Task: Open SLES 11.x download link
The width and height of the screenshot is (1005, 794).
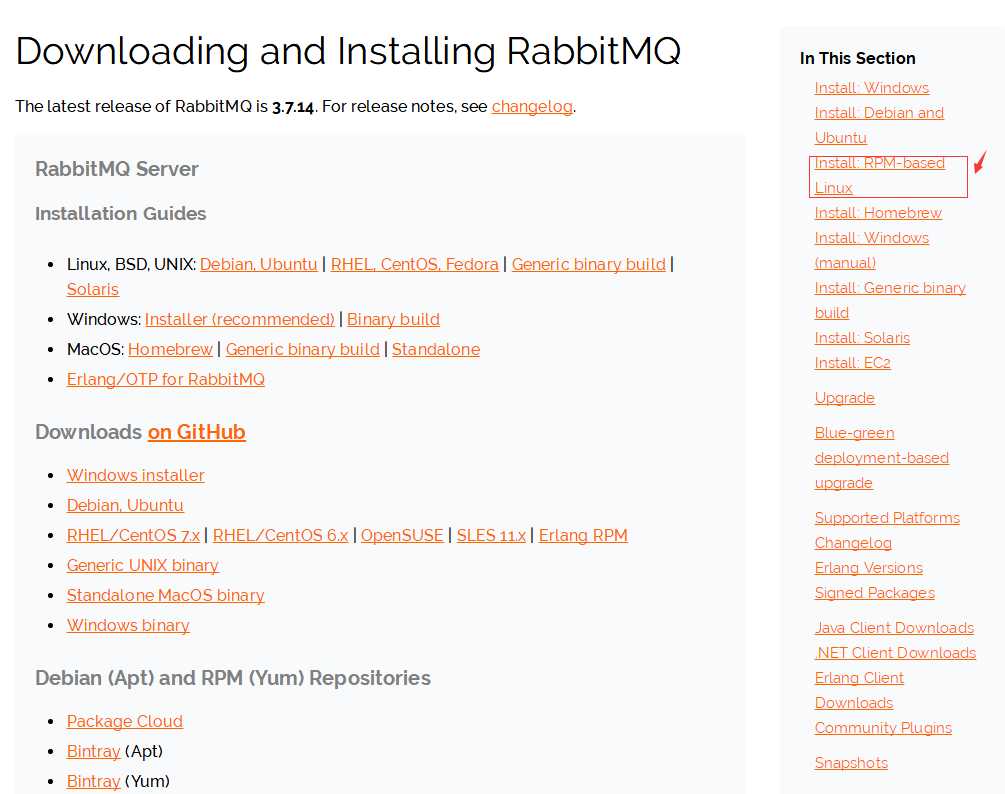Action: pyautogui.click(x=491, y=535)
